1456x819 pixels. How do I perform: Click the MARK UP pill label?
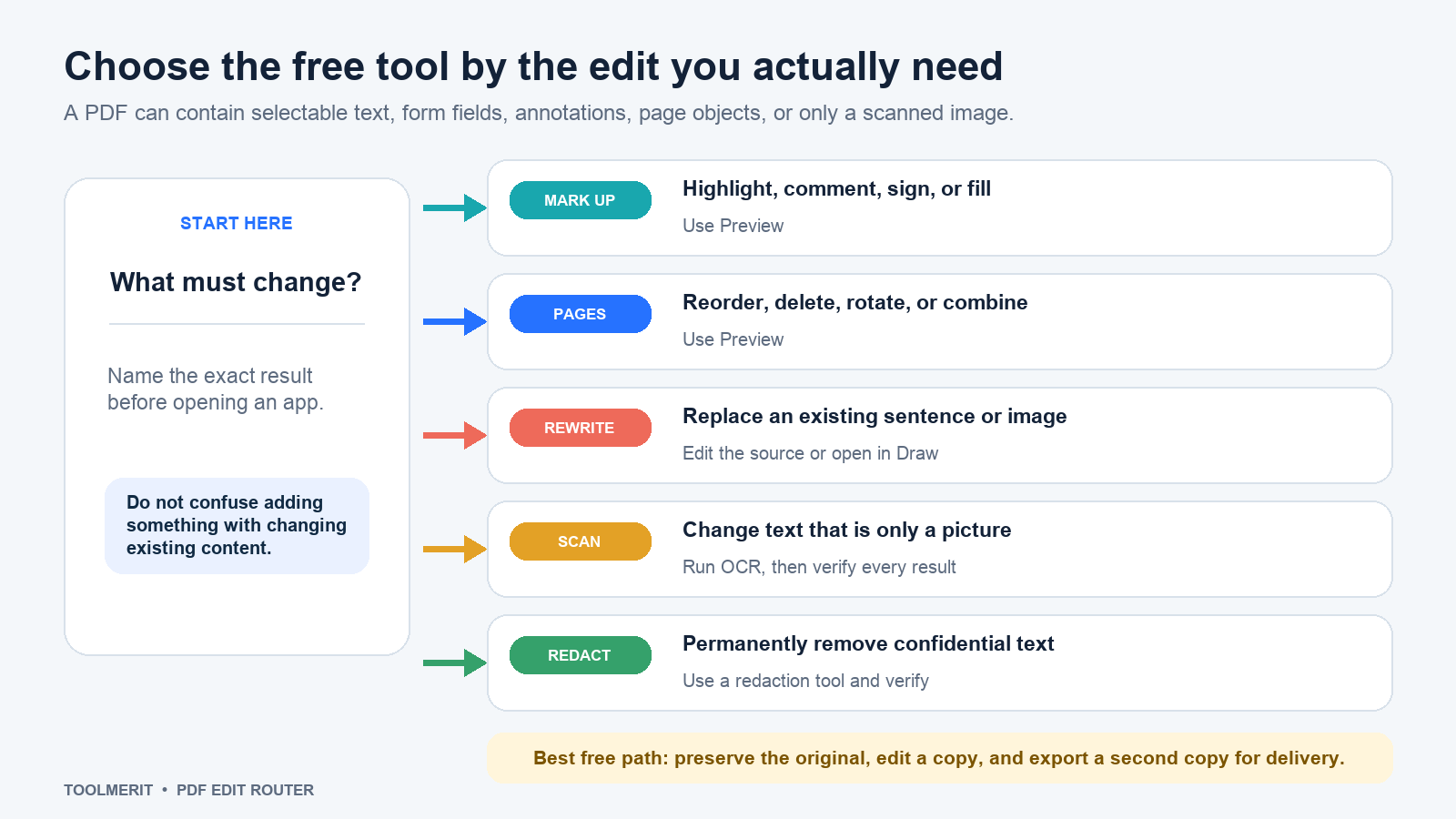pyautogui.click(x=580, y=200)
